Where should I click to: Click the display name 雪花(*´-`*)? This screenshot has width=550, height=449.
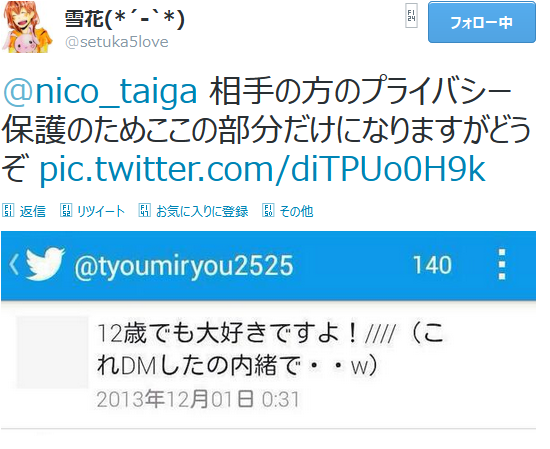125,19
